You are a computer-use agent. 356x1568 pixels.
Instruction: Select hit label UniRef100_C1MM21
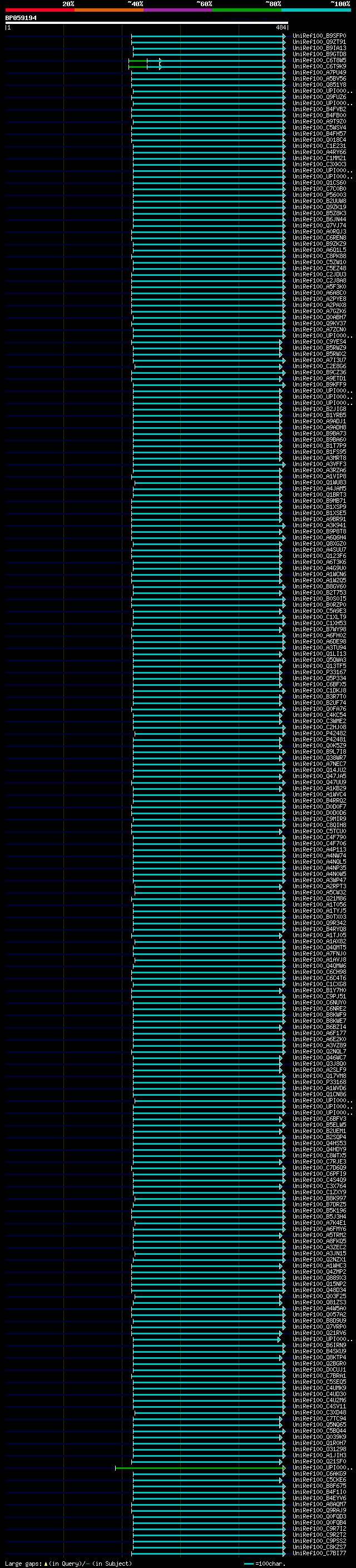pyautogui.click(x=319, y=159)
